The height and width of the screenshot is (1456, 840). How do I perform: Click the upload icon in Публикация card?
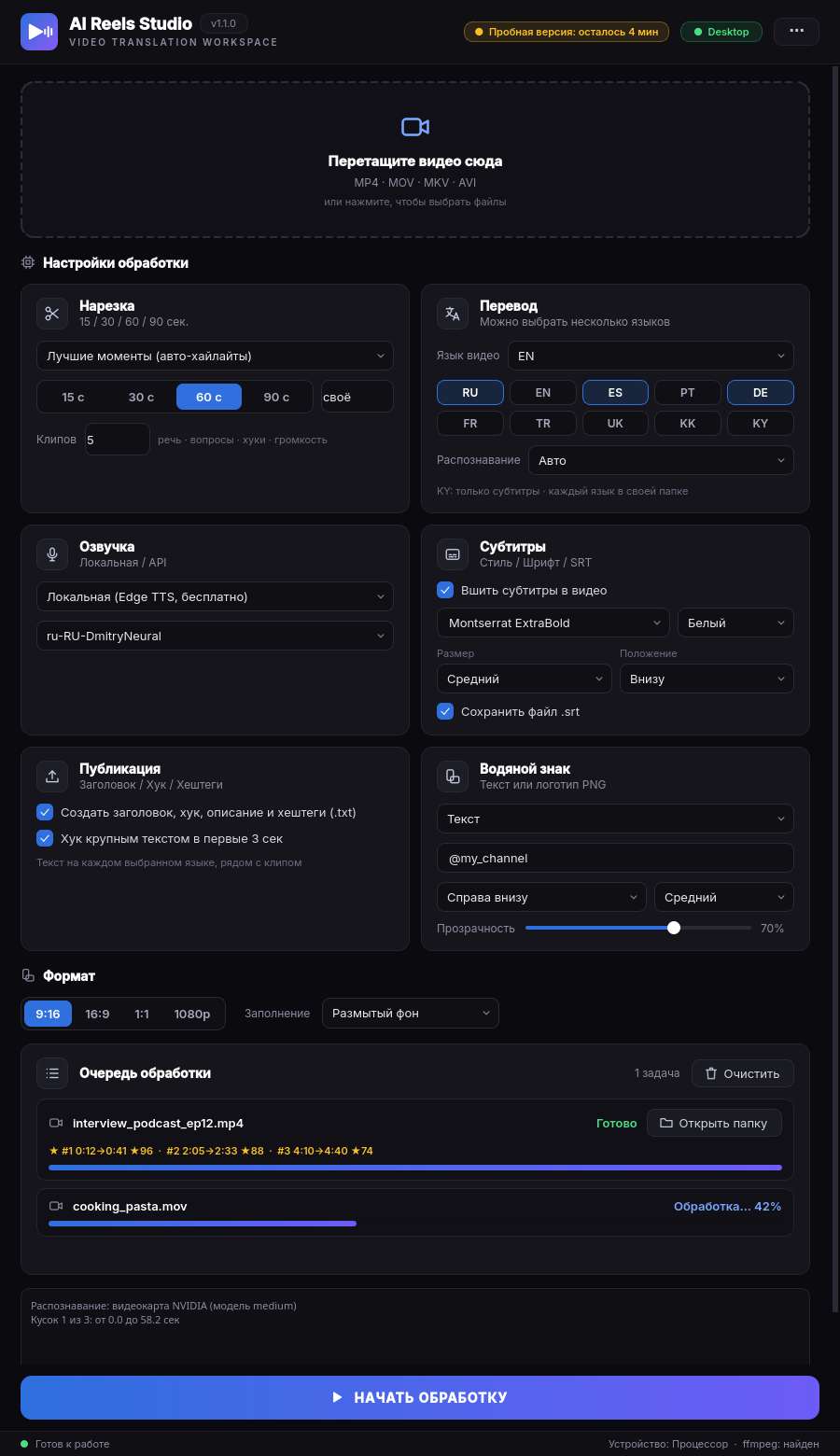click(x=52, y=777)
